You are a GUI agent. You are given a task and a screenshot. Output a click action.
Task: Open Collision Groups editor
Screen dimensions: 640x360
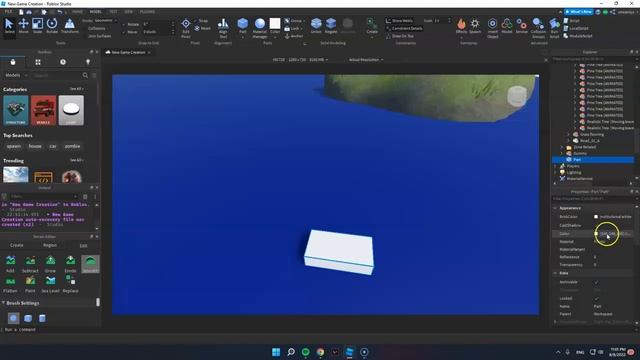pos(538,28)
